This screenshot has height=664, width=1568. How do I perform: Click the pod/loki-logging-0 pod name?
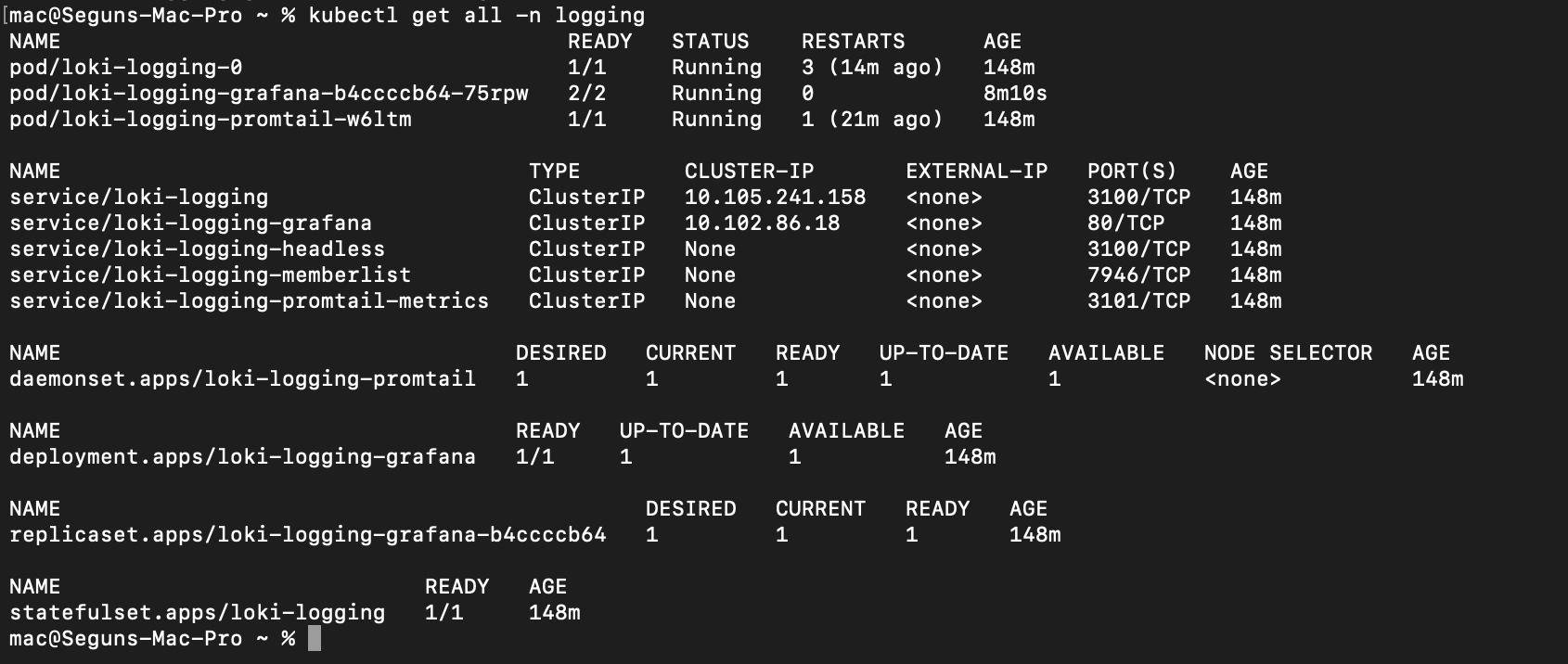[125, 68]
